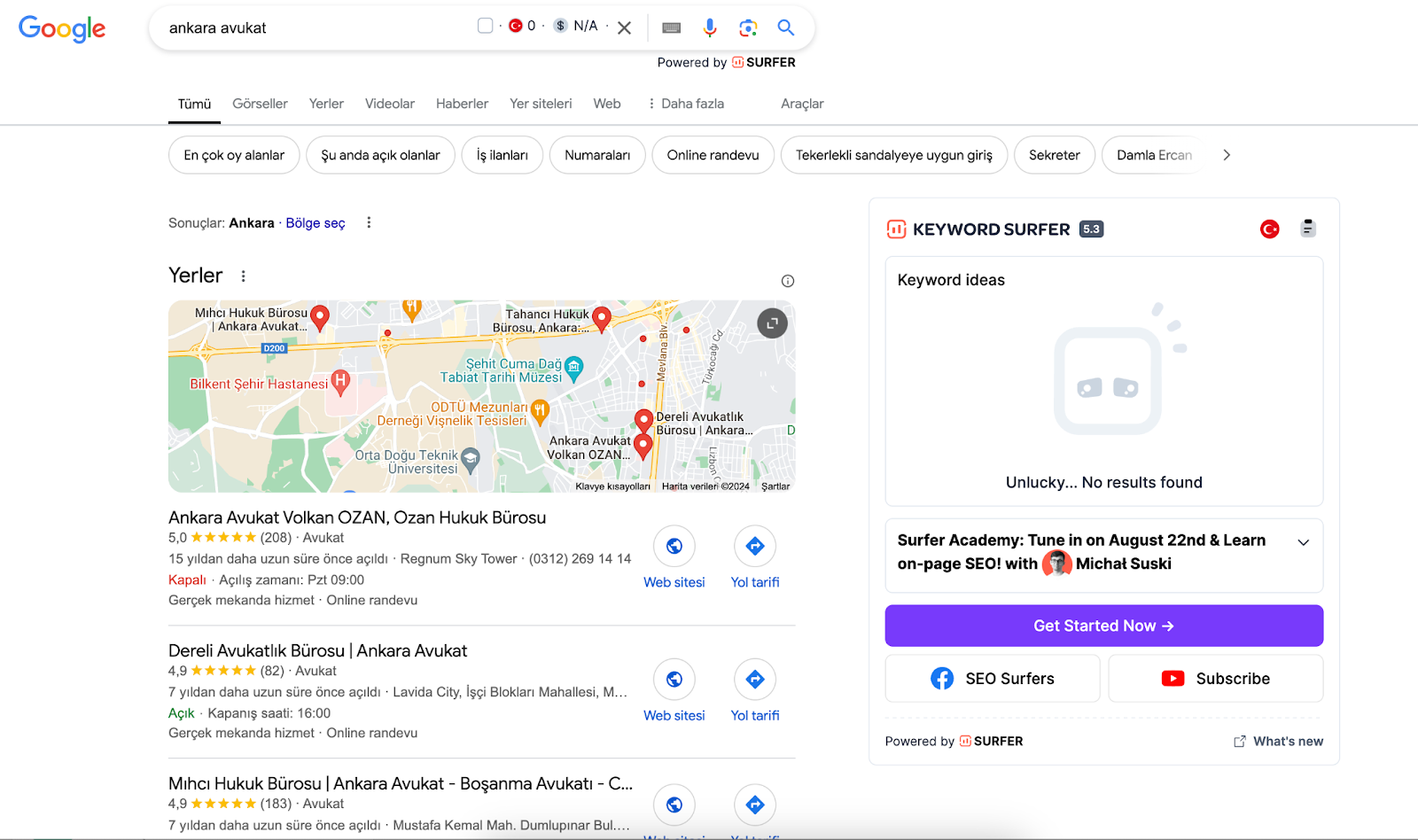Open Web sitesi icon for Ozan Hukuk Bürosu
The width and height of the screenshot is (1418, 840).
[674, 546]
